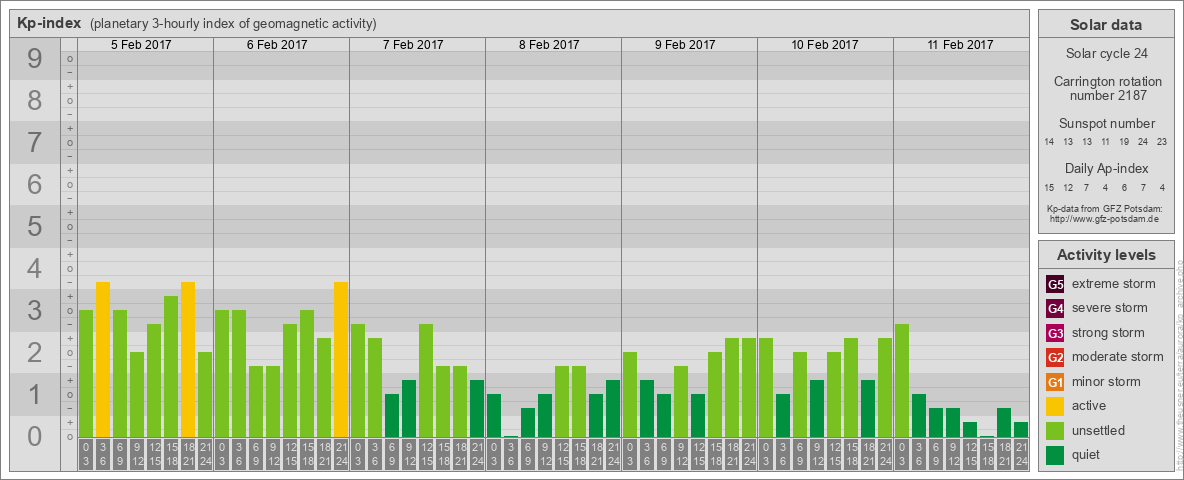Click the 'severe storm' legend label
Screen dimensions: 1184x480
coord(1110,308)
